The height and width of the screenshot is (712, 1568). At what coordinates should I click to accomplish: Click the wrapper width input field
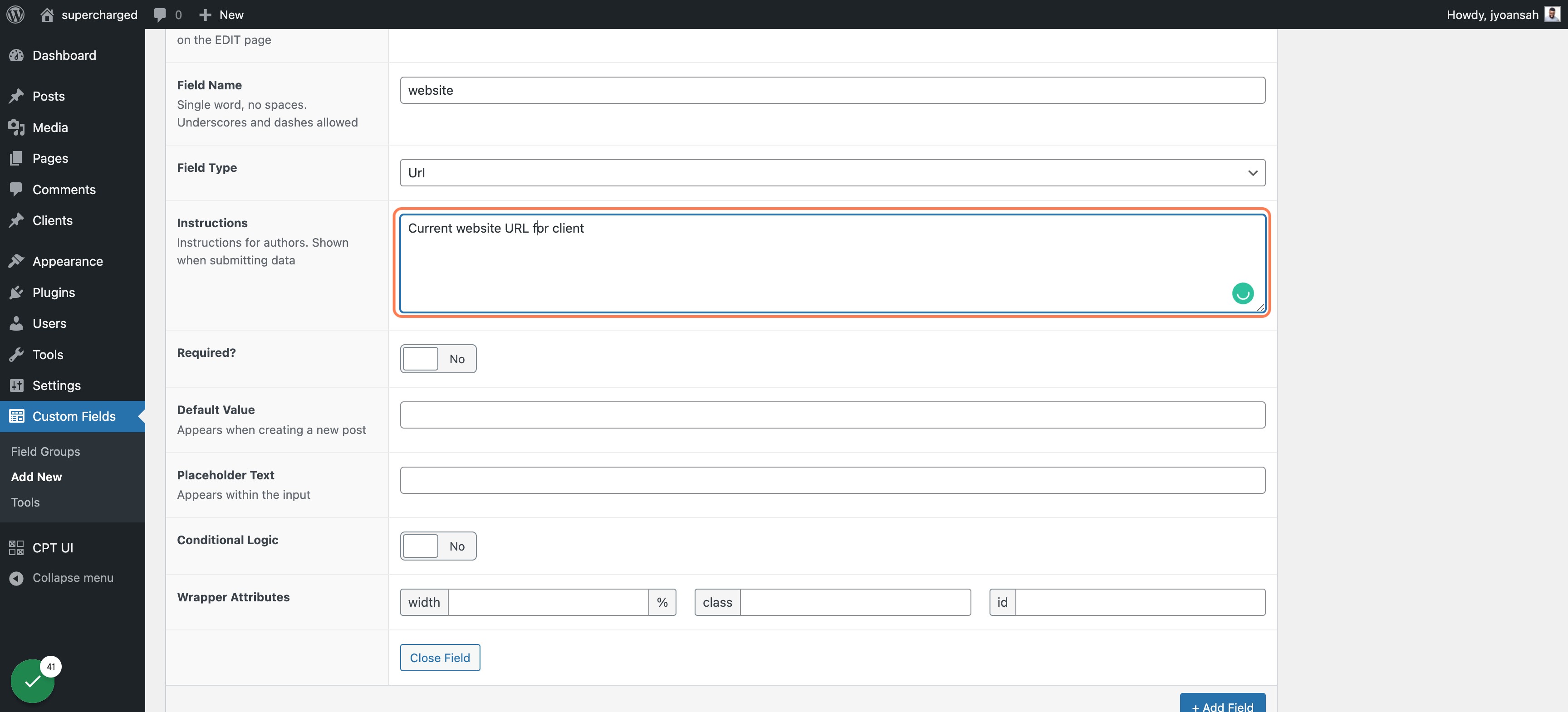click(548, 602)
